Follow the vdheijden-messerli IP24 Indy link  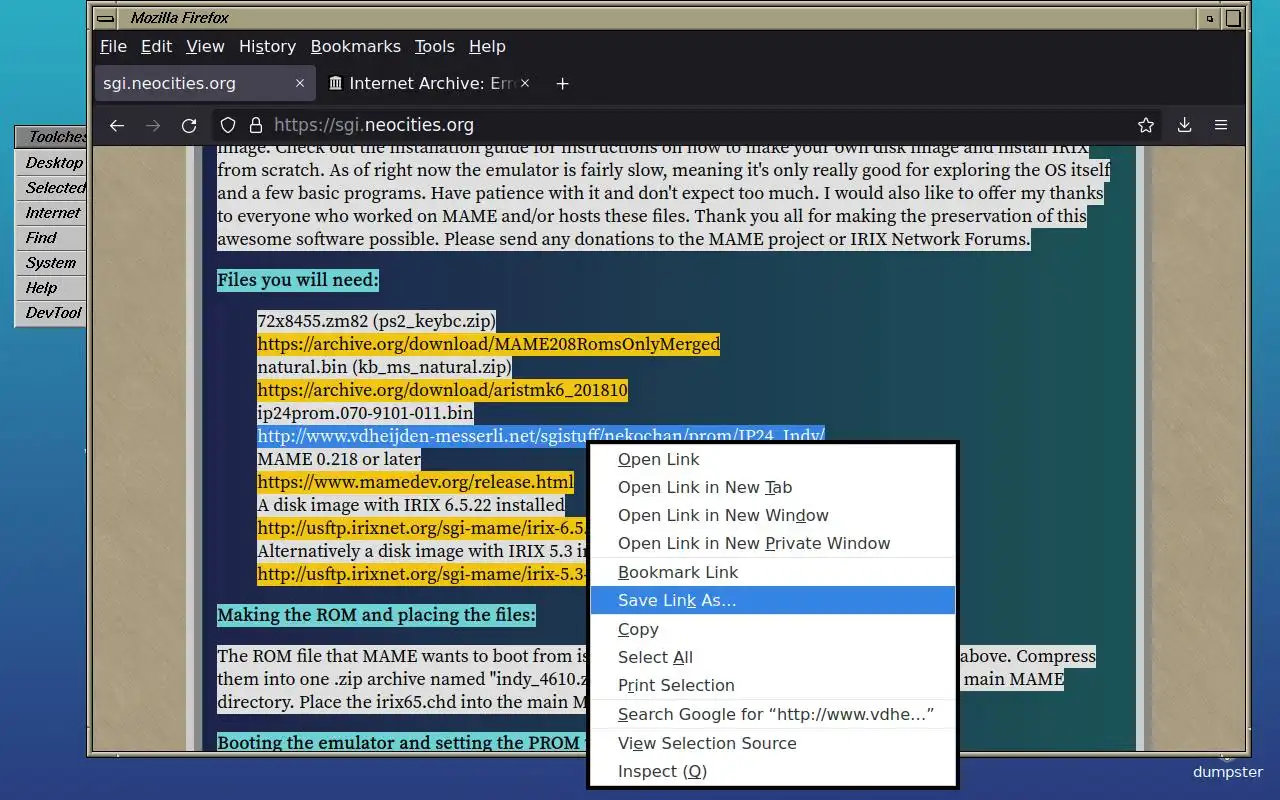[540, 435]
